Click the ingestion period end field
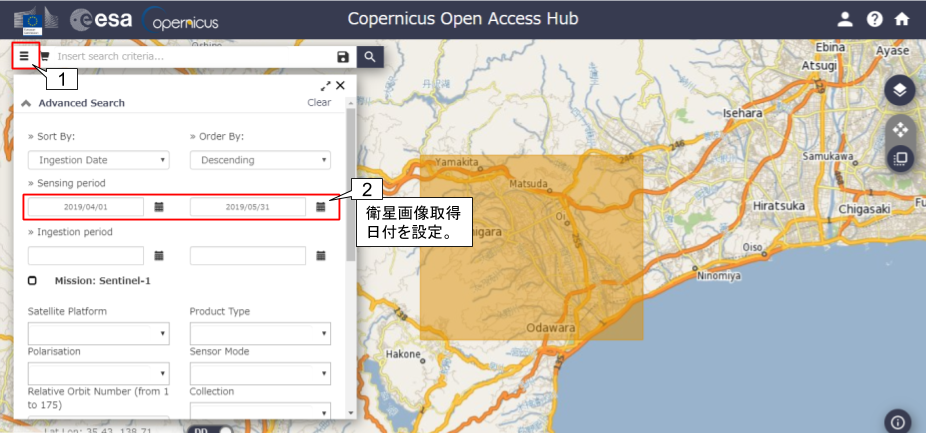The image size is (928, 437). [247, 255]
